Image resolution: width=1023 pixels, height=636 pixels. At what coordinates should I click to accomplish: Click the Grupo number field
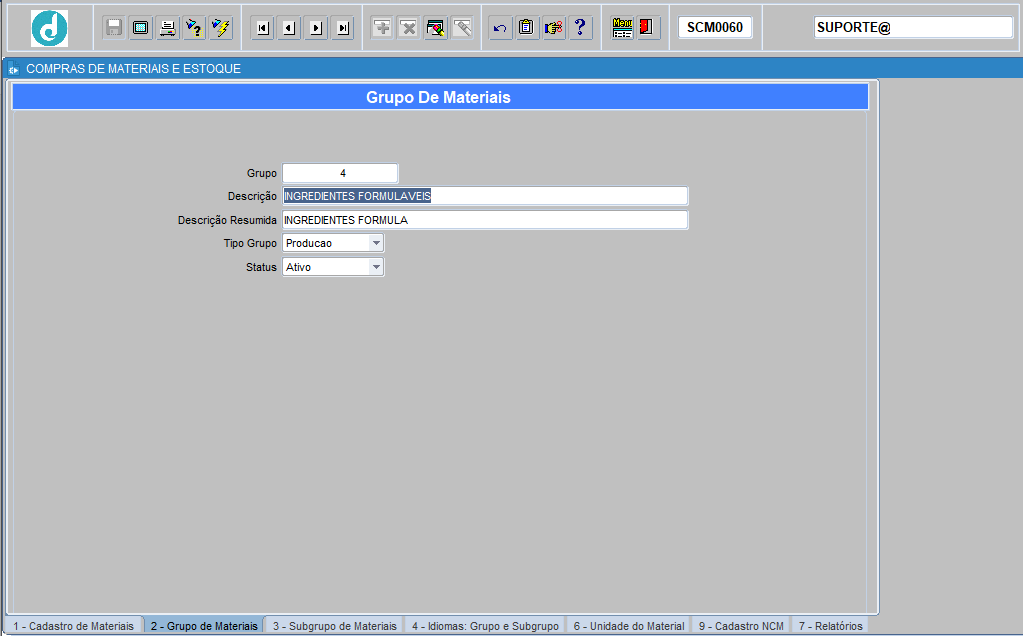341,173
